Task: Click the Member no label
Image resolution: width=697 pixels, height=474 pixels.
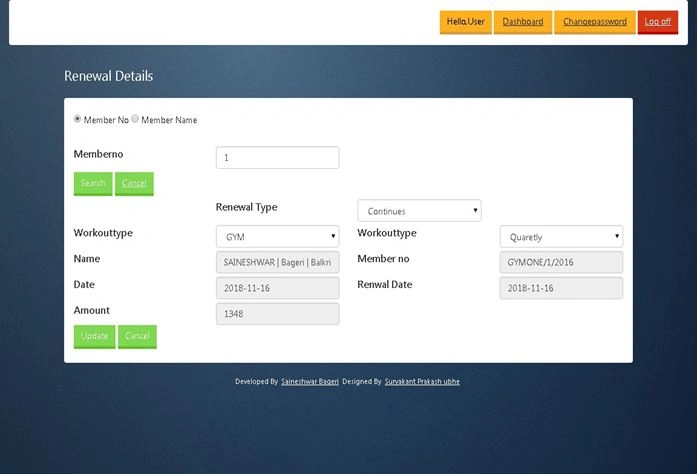Action: (x=383, y=259)
